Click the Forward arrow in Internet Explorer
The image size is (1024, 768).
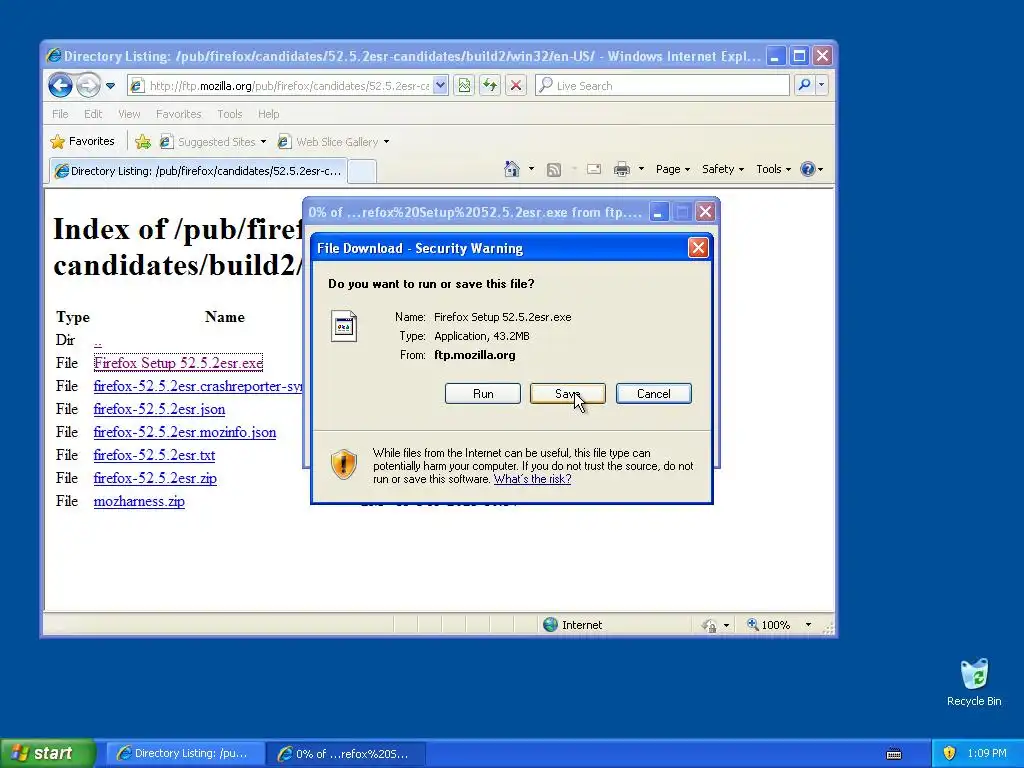(x=88, y=85)
